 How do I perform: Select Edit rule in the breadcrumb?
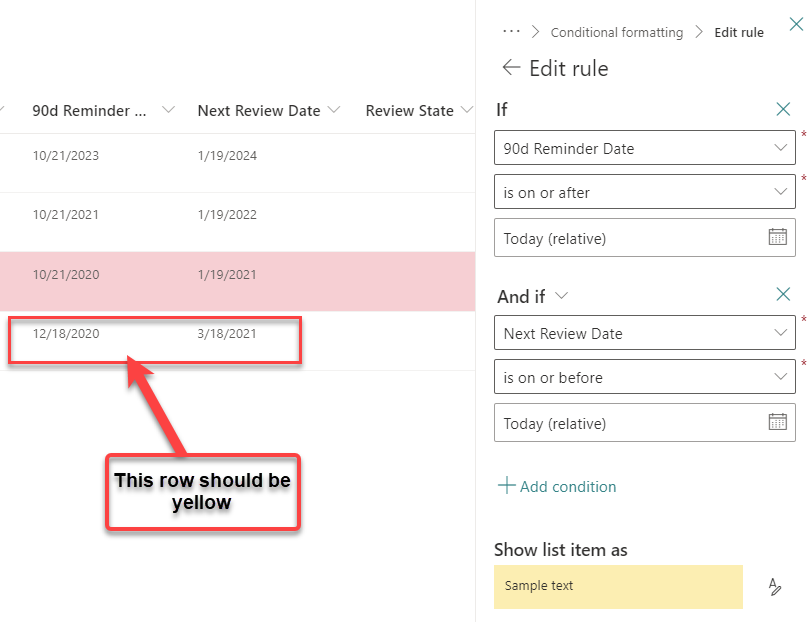pyautogui.click(x=738, y=31)
